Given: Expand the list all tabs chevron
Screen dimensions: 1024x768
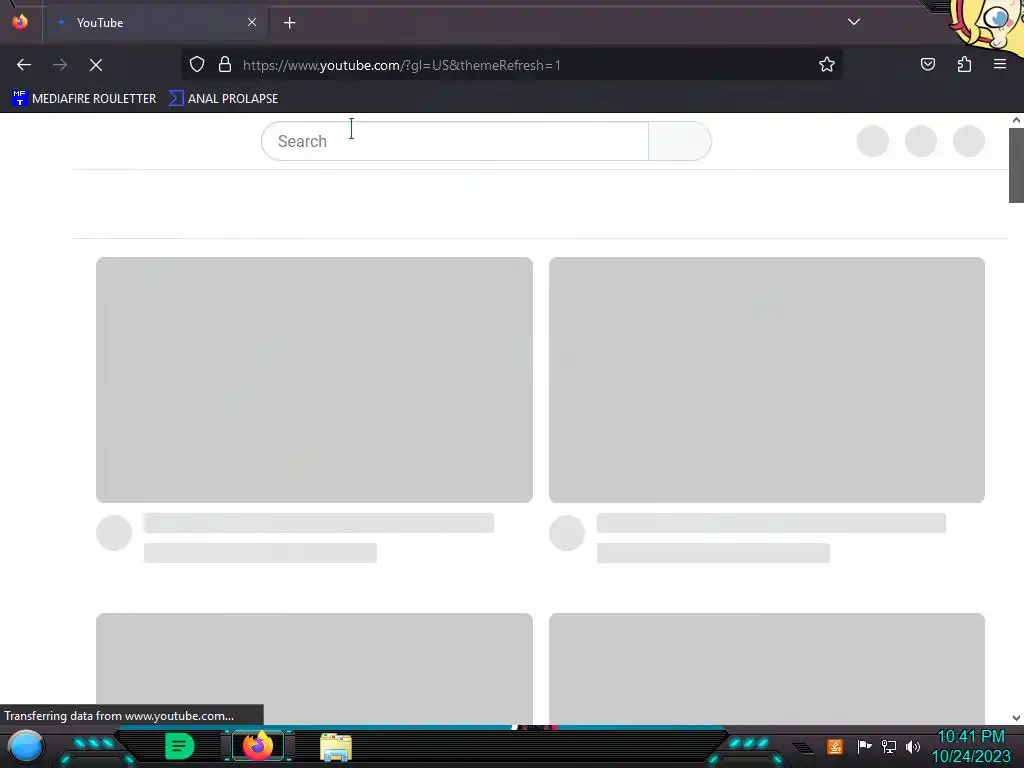Looking at the screenshot, I should point(854,22).
